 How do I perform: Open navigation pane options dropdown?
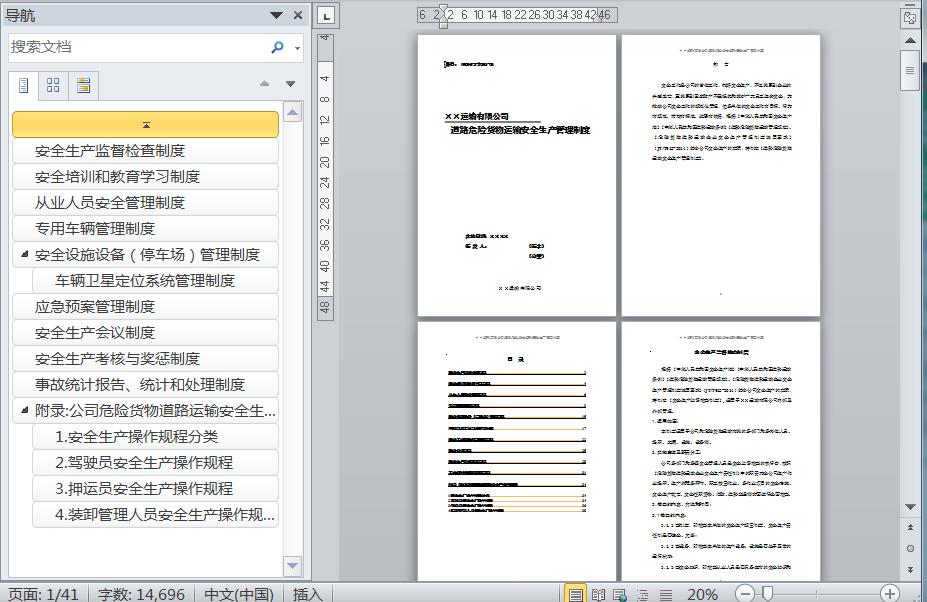coord(276,15)
